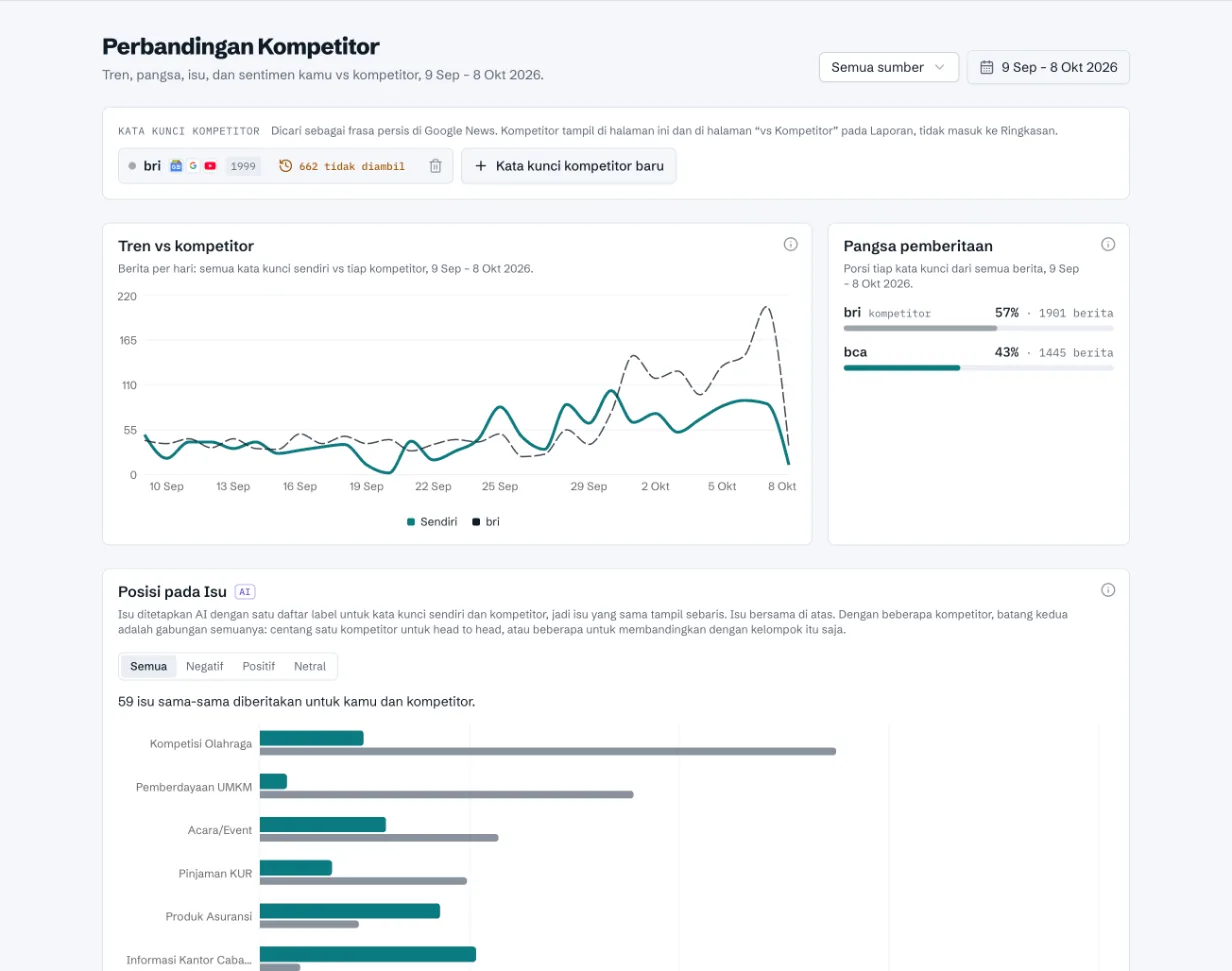Click the calendar icon in date range
Image resolution: width=1232 pixels, height=971 pixels.
click(x=986, y=67)
